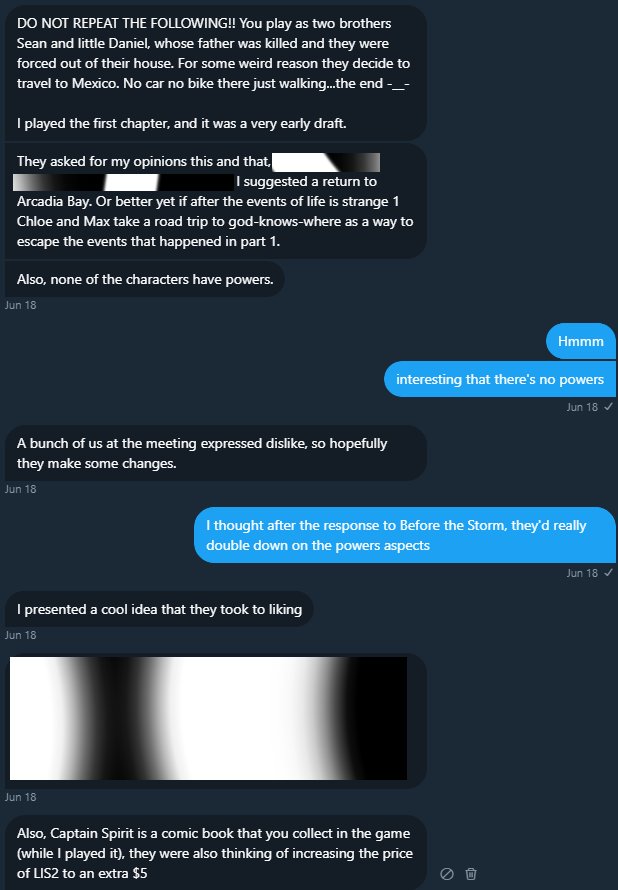Select the Before the Storm reply bubble
The width and height of the screenshot is (618, 890).
(x=405, y=535)
